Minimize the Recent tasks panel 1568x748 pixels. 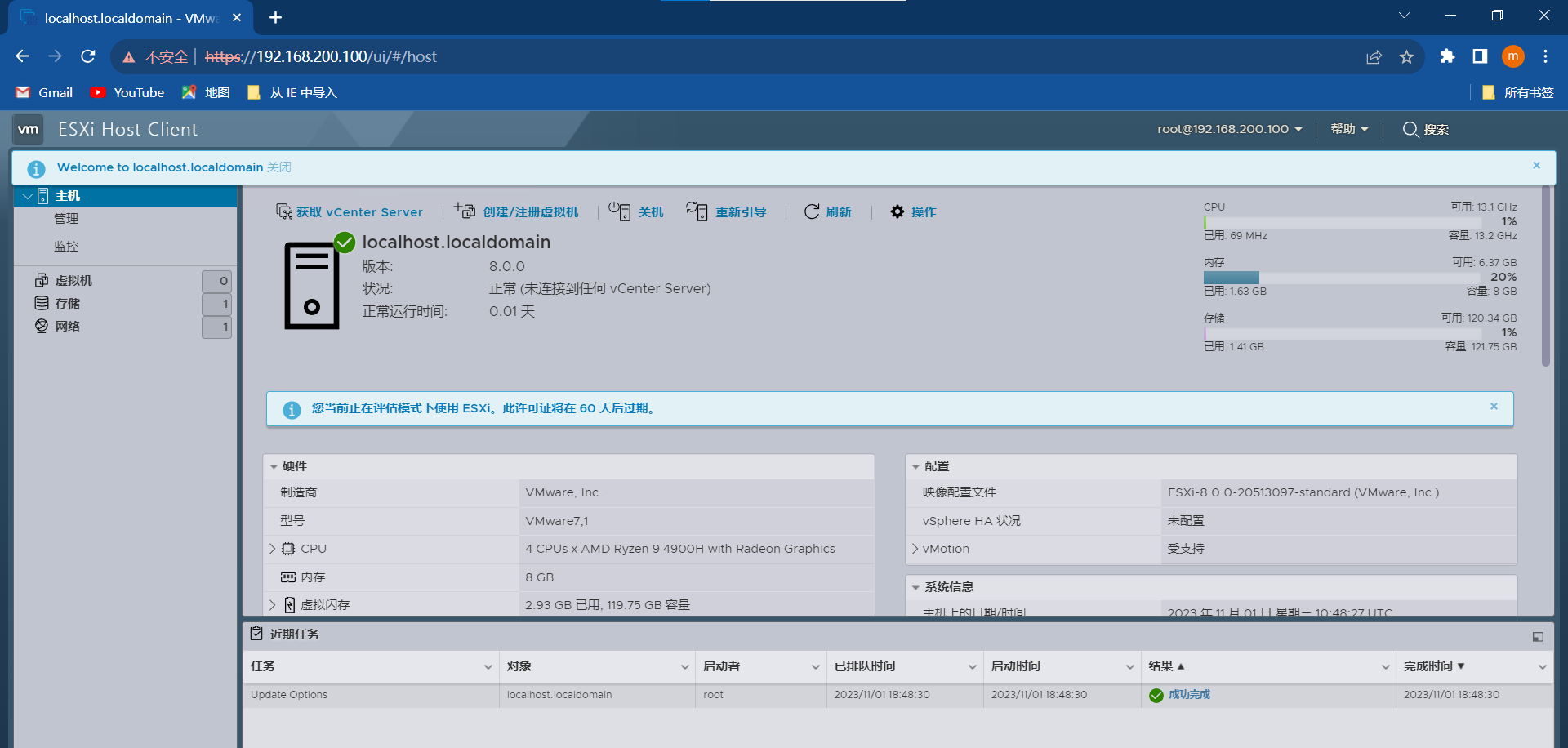[x=1538, y=637]
